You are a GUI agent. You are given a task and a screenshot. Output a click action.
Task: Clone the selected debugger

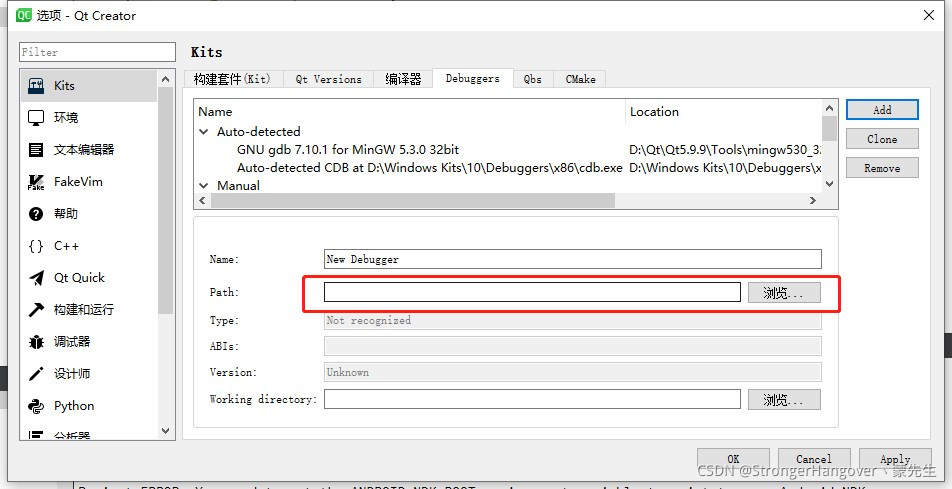pyautogui.click(x=882, y=139)
